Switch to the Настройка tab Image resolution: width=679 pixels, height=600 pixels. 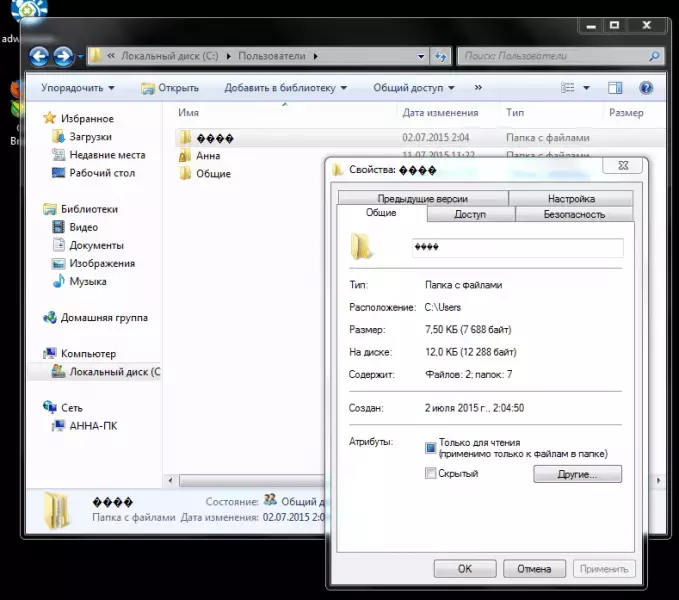pyautogui.click(x=571, y=199)
